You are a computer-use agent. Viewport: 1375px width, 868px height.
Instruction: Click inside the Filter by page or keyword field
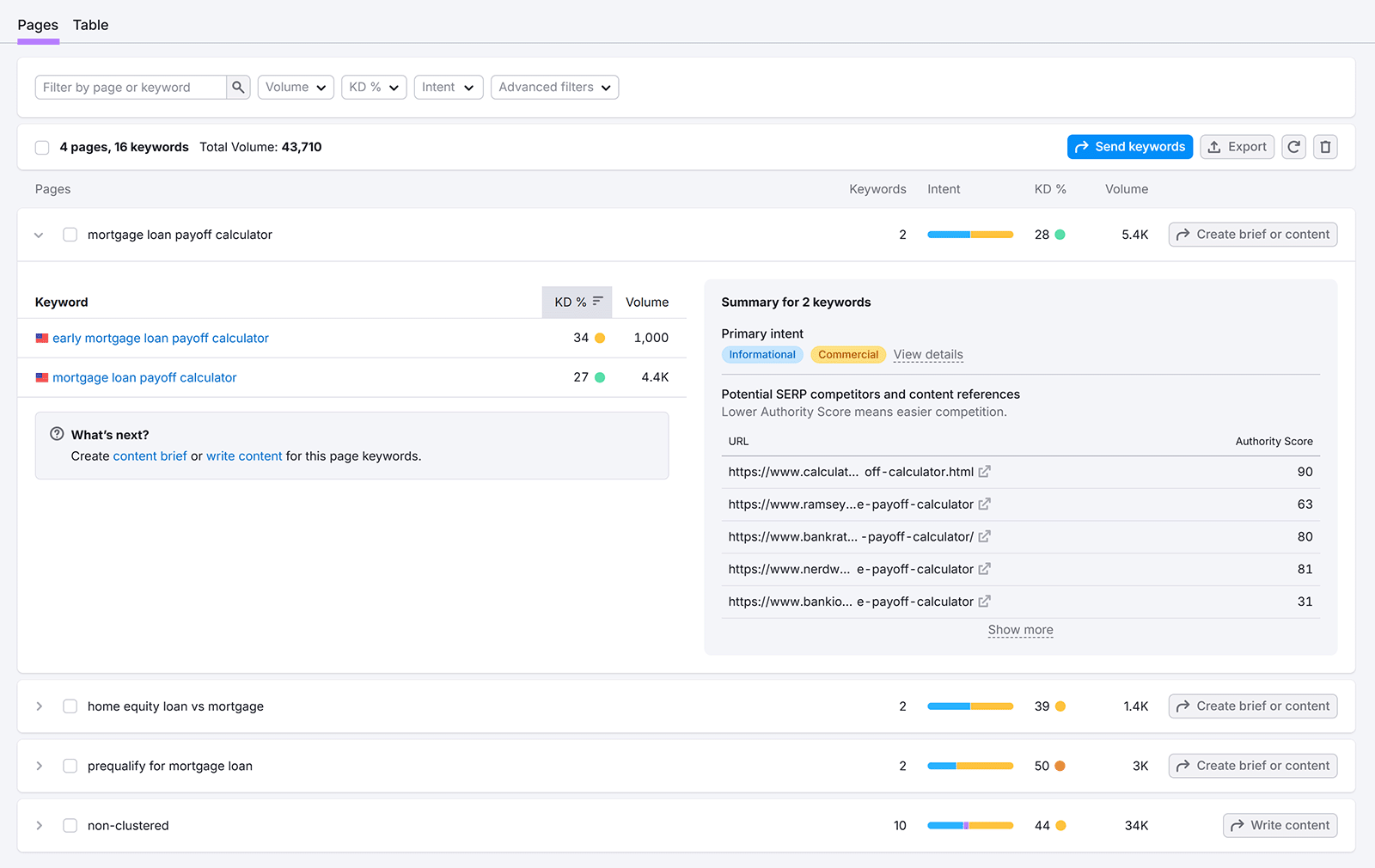click(129, 87)
